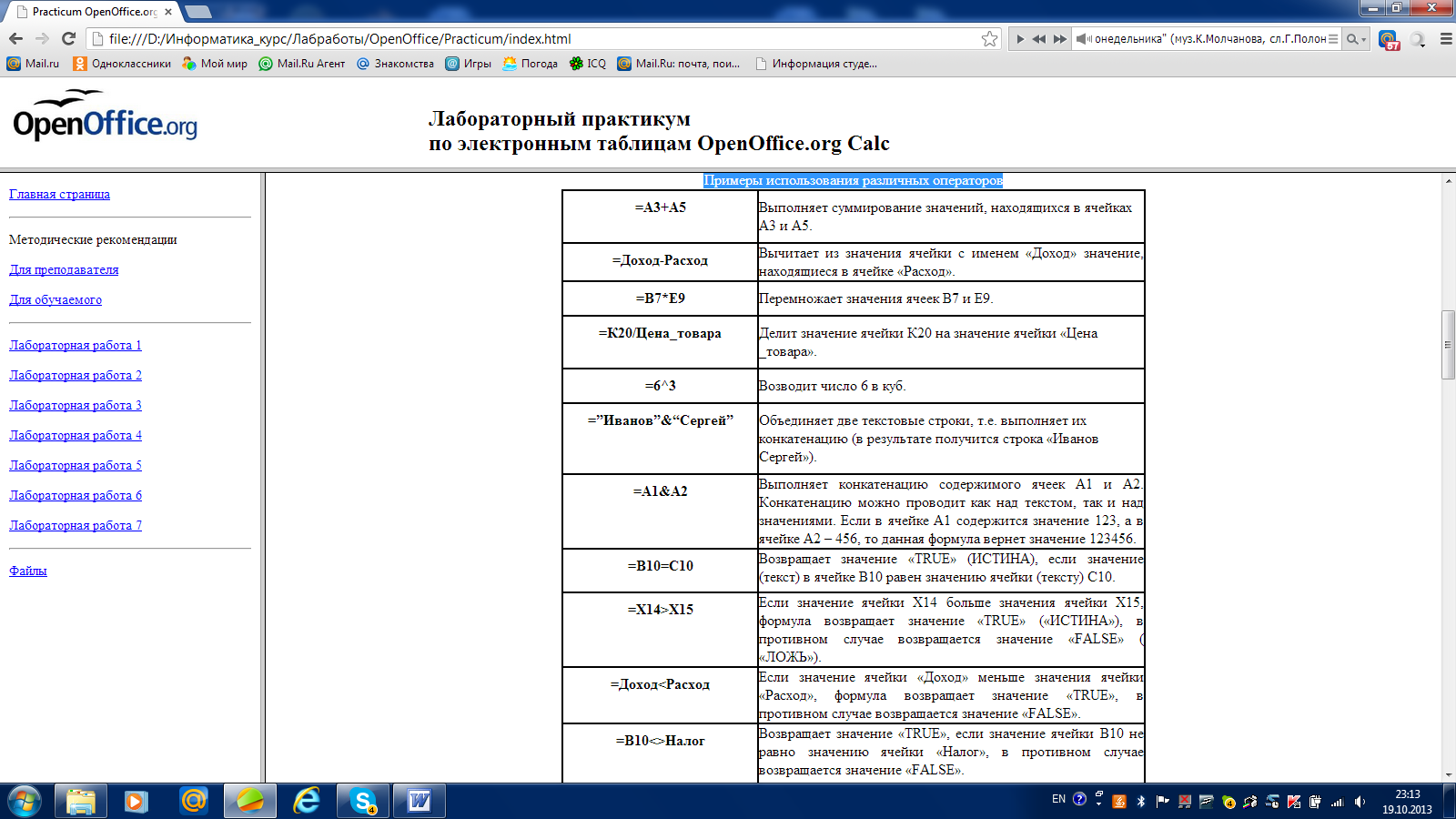Screen dimensions: 1456x819
Task: Open the media player taskbar icon
Action: pyautogui.click(x=136, y=801)
